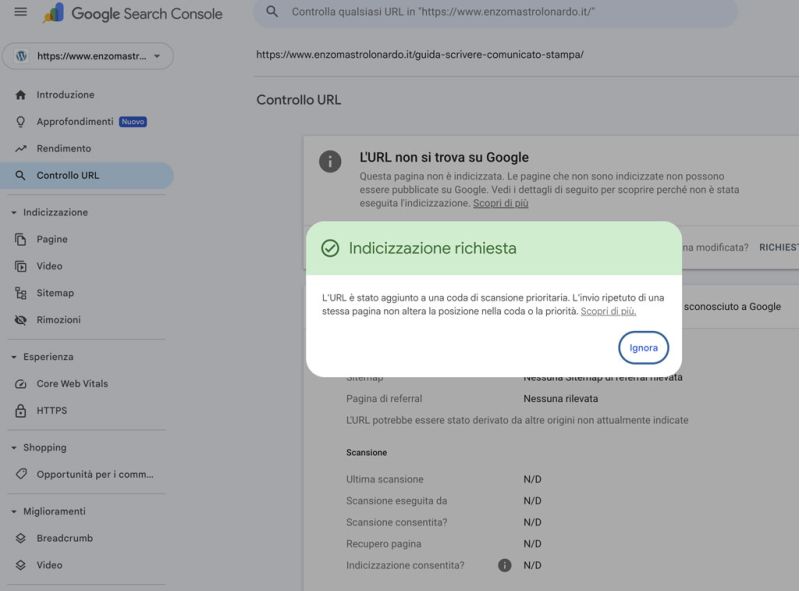Collapse the Esperienza section
The height and width of the screenshot is (591, 800).
14,357
